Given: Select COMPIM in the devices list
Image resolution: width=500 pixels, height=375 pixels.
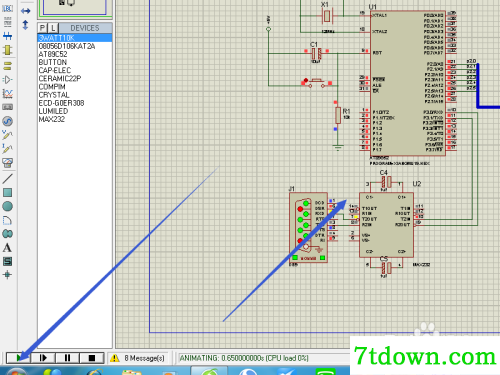Looking at the screenshot, I should click(75, 87).
